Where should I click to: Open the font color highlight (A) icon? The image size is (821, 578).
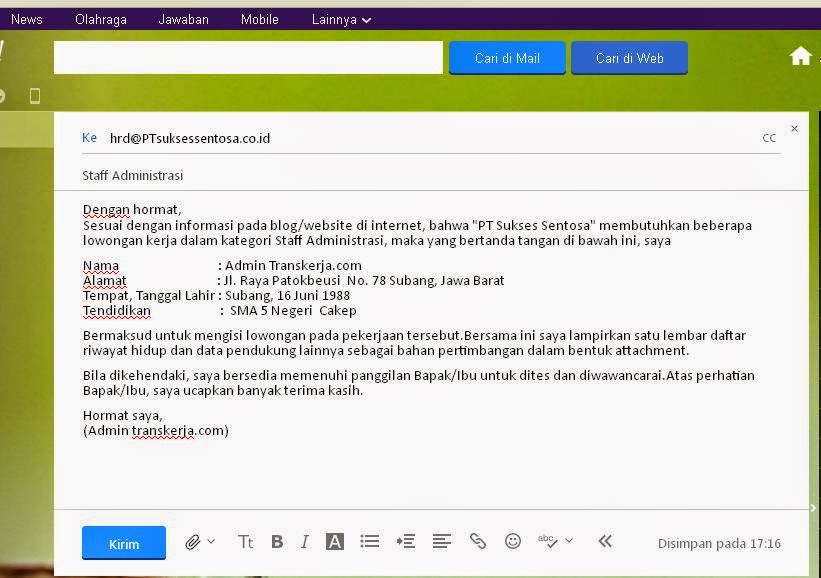(334, 541)
